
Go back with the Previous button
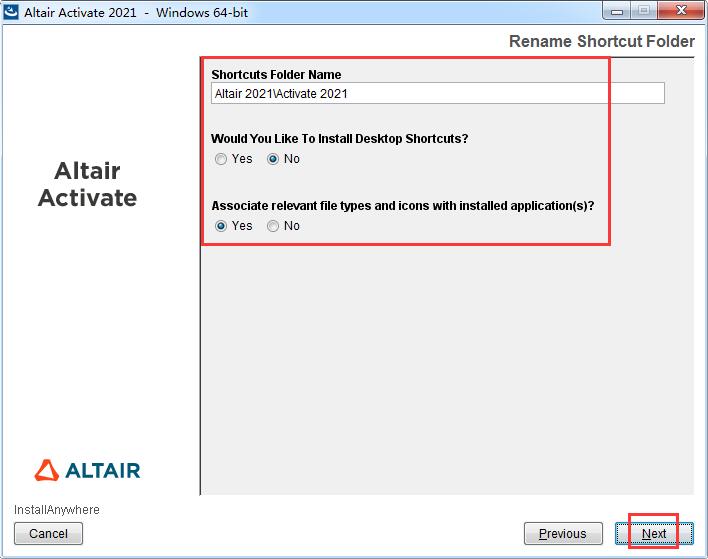pyautogui.click(x=563, y=534)
